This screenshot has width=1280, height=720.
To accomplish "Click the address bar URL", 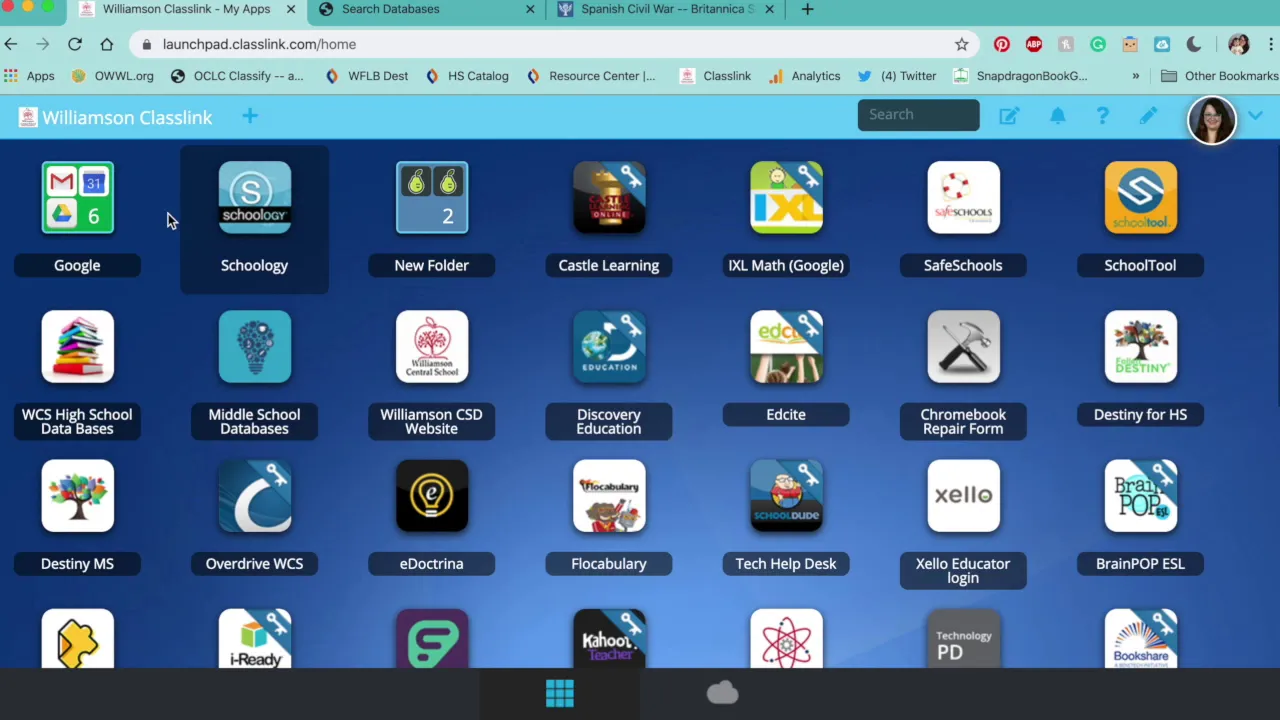I will tap(259, 44).
